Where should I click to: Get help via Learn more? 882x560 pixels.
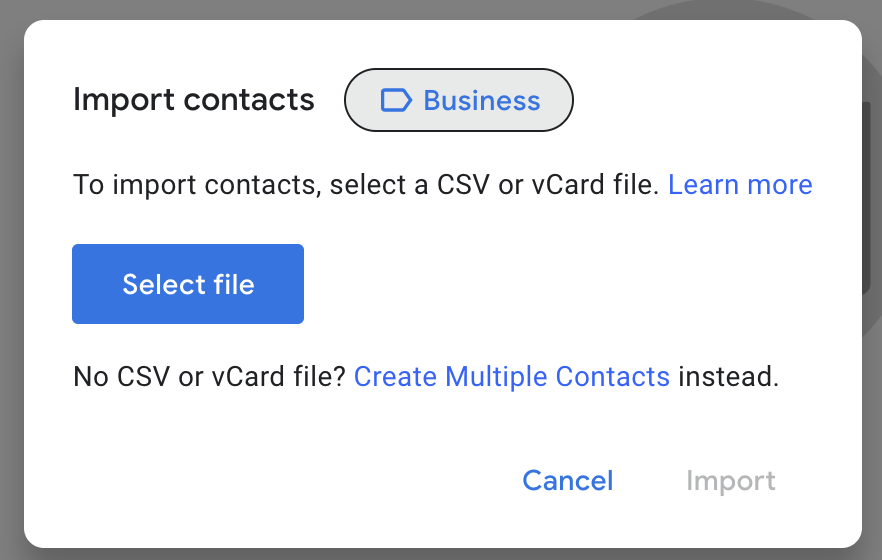(x=740, y=185)
